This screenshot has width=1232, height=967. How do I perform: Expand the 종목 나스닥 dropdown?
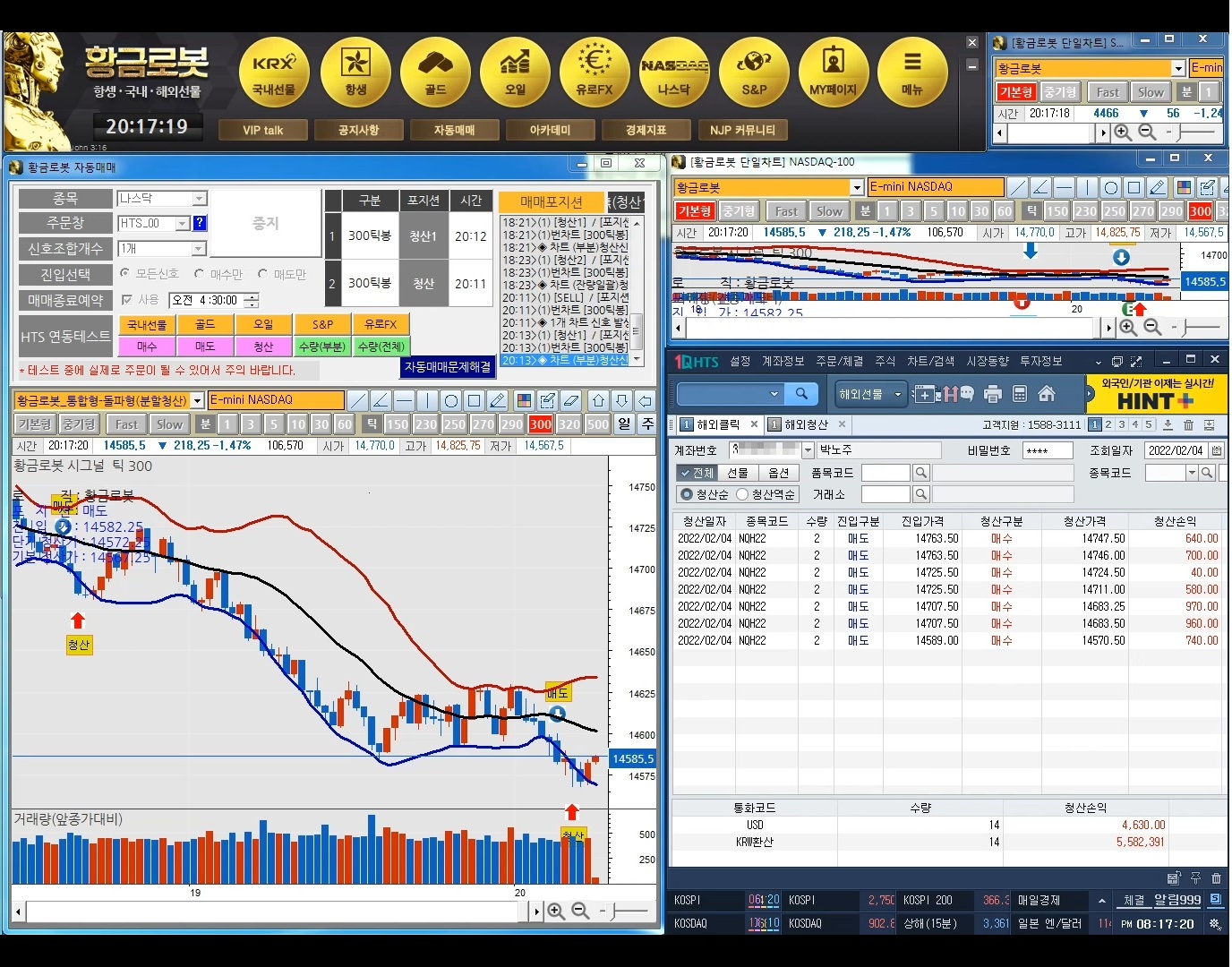[x=200, y=199]
